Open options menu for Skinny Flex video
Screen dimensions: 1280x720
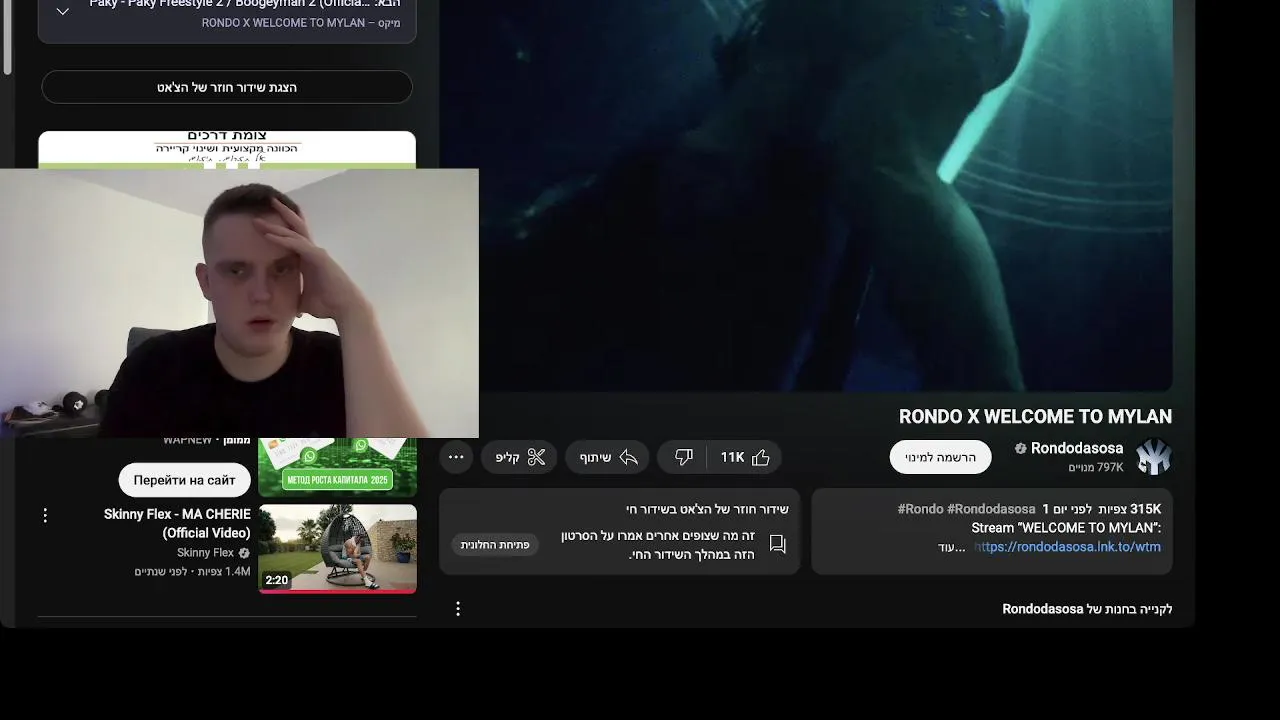(45, 515)
